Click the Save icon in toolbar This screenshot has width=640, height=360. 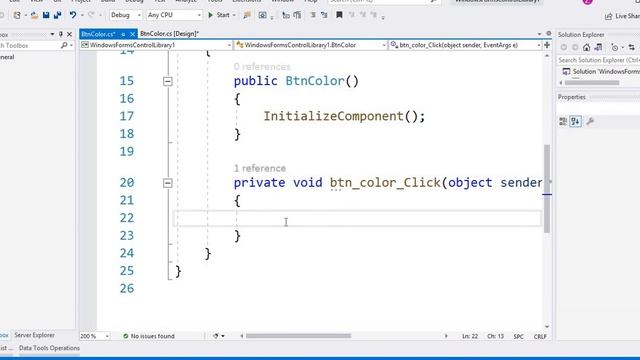tap(46, 15)
